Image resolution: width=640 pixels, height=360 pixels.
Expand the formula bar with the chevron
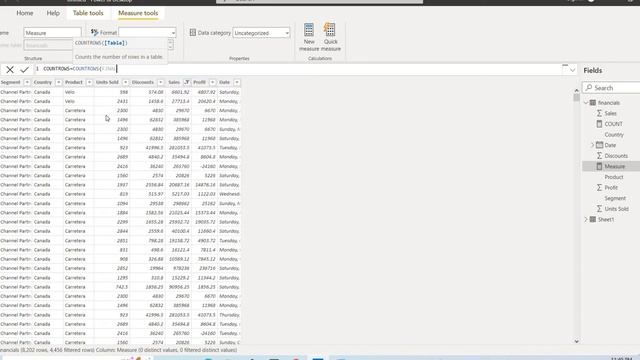coord(573,70)
